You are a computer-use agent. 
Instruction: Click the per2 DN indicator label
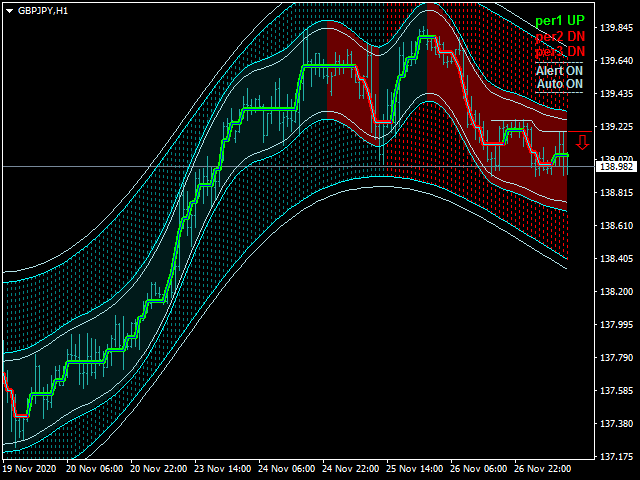[x=560, y=36]
